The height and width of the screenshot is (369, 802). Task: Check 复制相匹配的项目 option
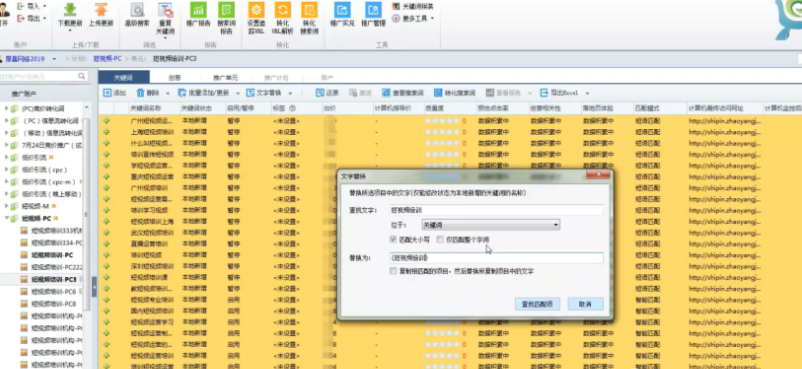click(x=393, y=271)
